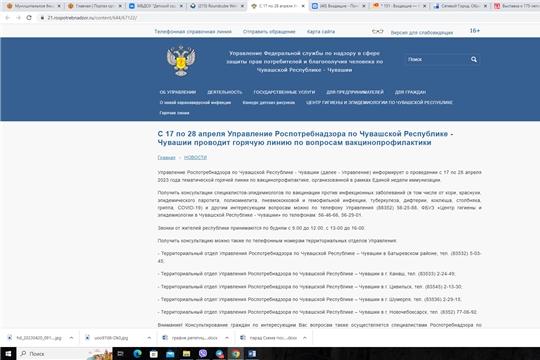
Task: Click the site search input field
Action: click(x=437, y=59)
